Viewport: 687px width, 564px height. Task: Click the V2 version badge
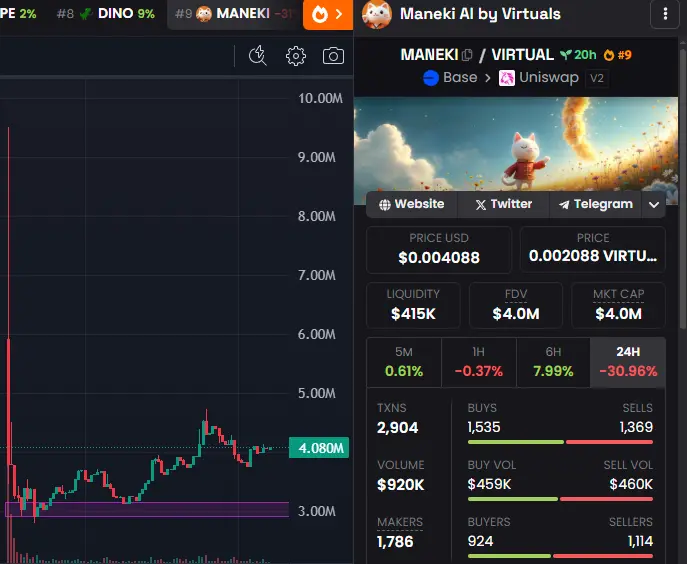(597, 78)
